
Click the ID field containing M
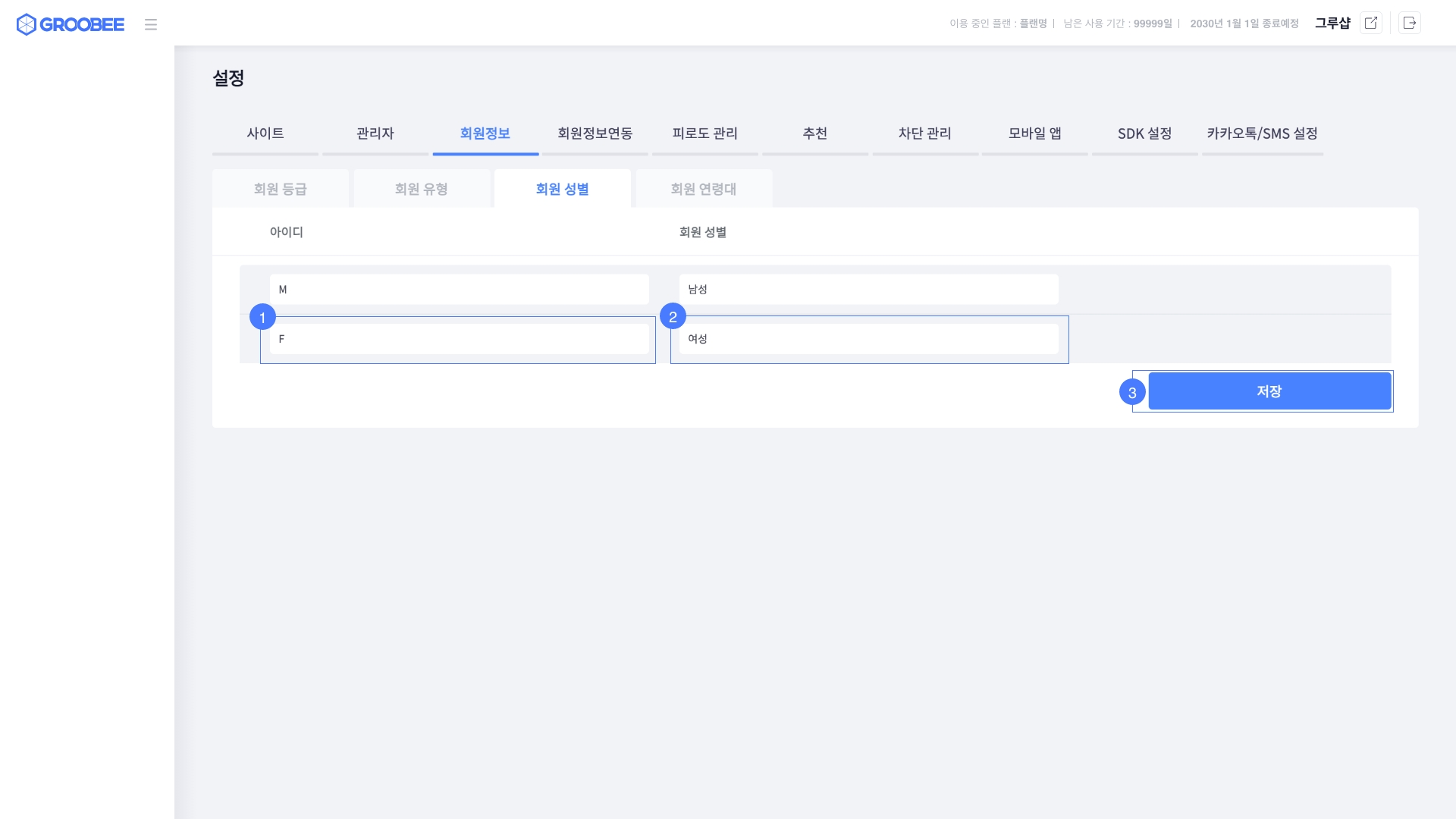pyautogui.click(x=459, y=290)
